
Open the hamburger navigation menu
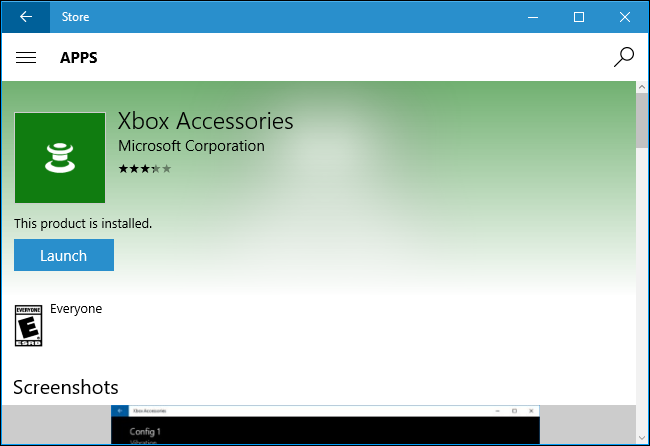(26, 58)
